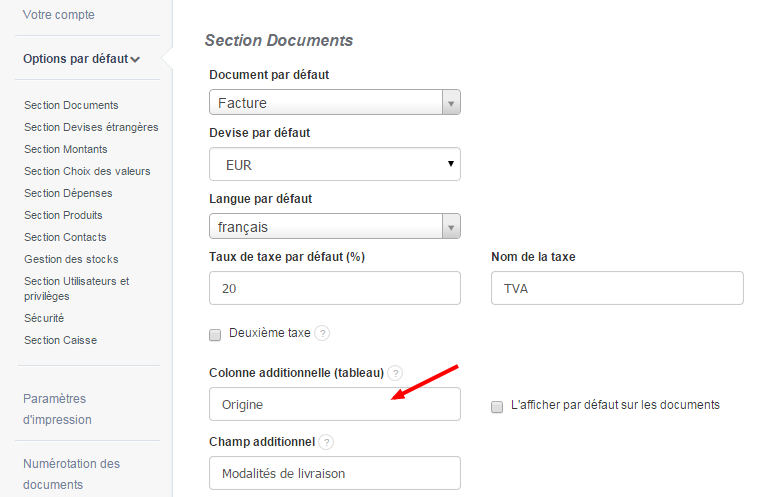Open the Langue par défaut dropdown
This screenshot has width=764, height=497.
point(335,226)
